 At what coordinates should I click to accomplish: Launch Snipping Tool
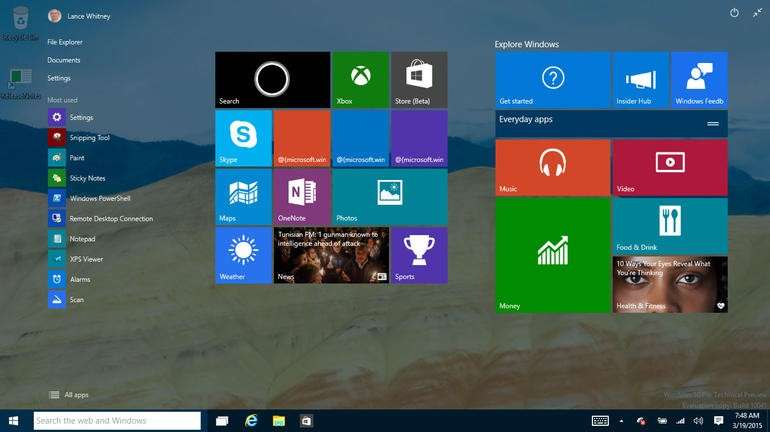[80, 137]
